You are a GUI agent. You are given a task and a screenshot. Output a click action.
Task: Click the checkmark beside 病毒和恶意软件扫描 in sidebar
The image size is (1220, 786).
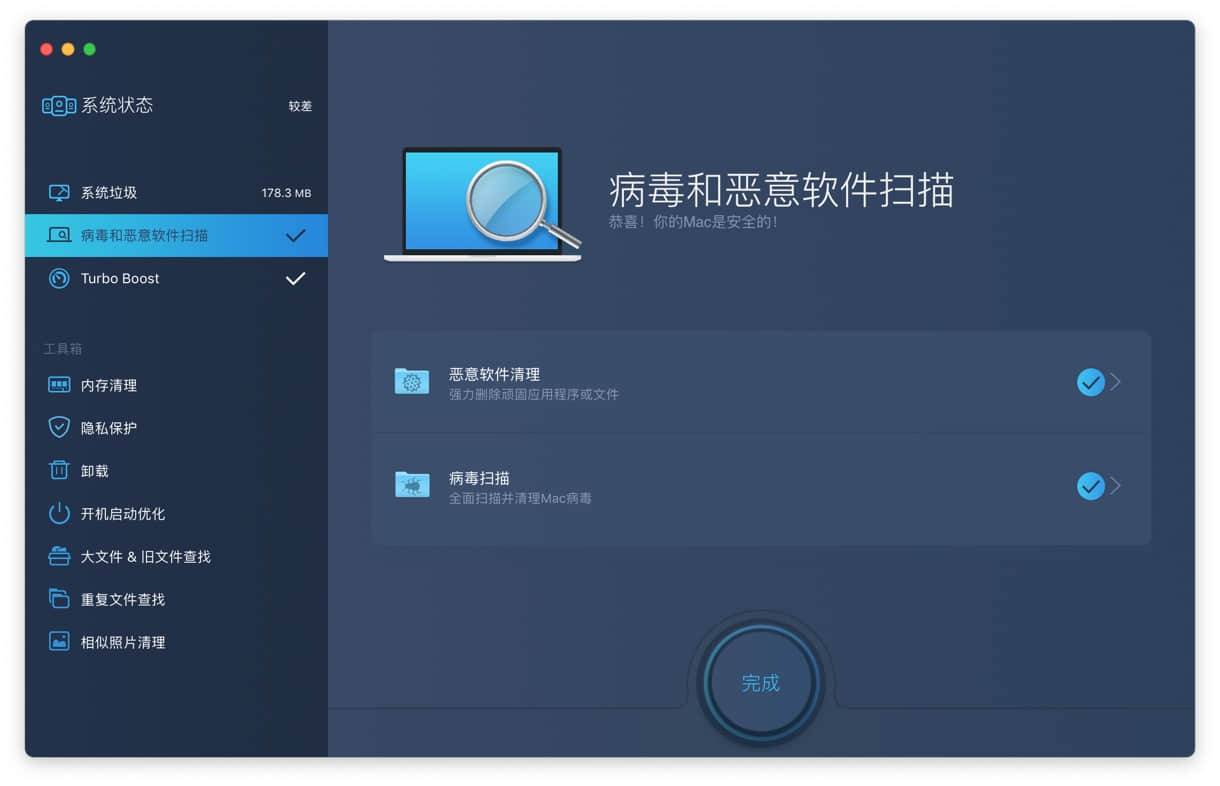click(x=295, y=236)
